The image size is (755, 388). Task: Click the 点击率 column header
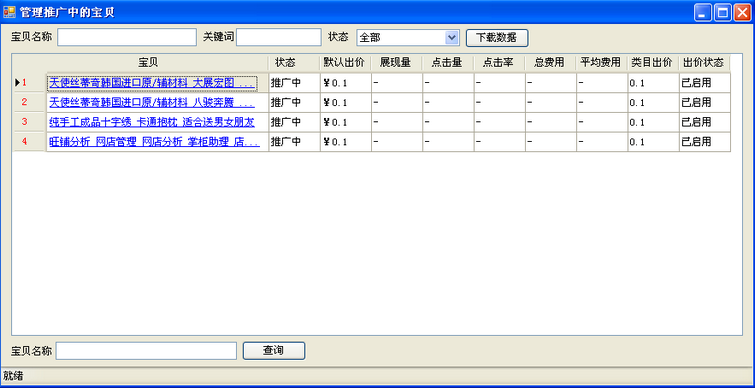point(499,63)
